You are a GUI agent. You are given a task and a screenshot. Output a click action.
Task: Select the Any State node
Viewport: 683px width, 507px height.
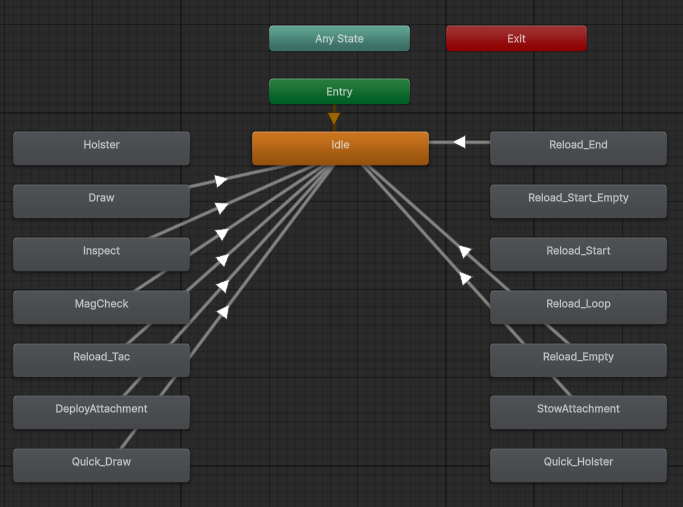click(339, 38)
